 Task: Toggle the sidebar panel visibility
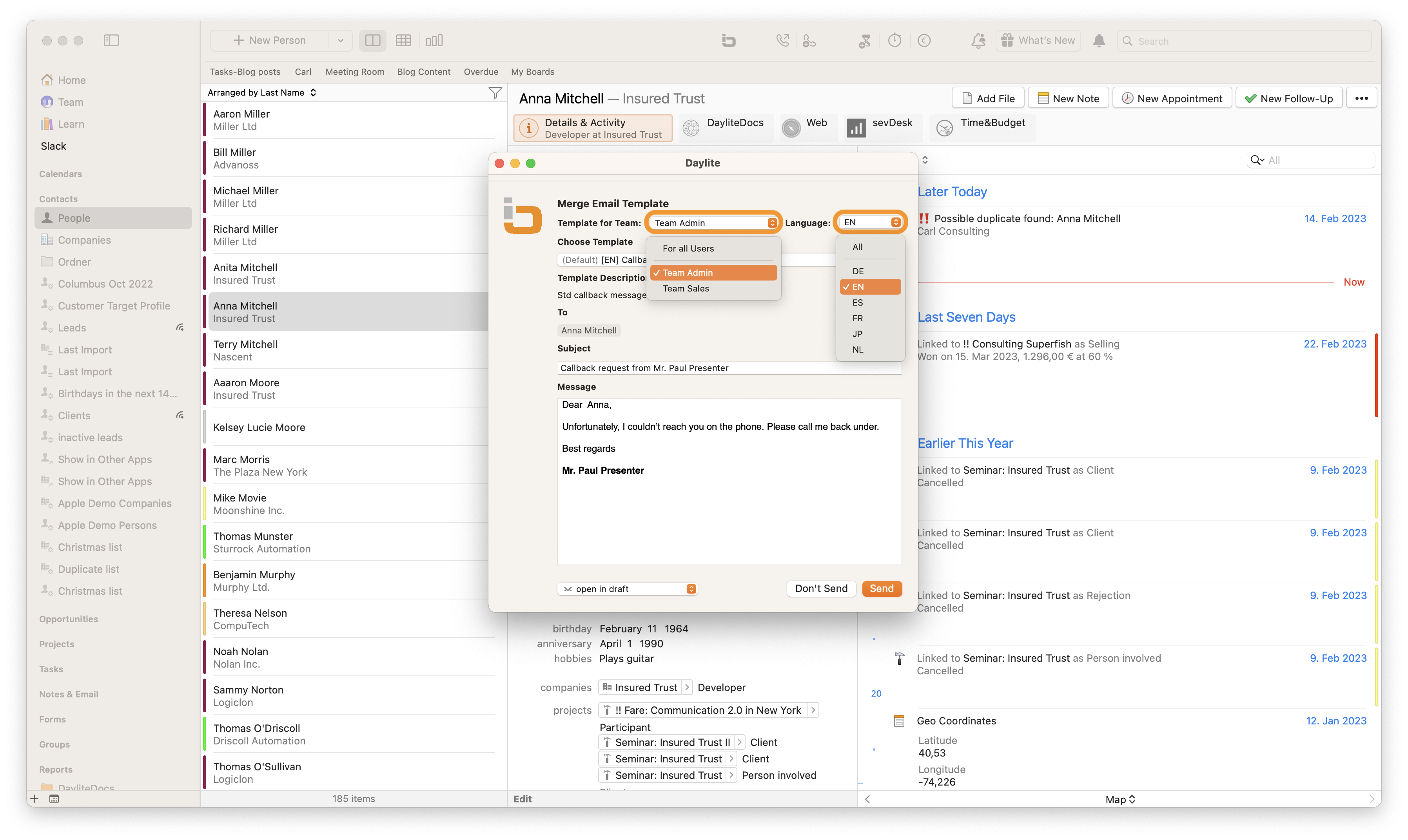coord(111,40)
